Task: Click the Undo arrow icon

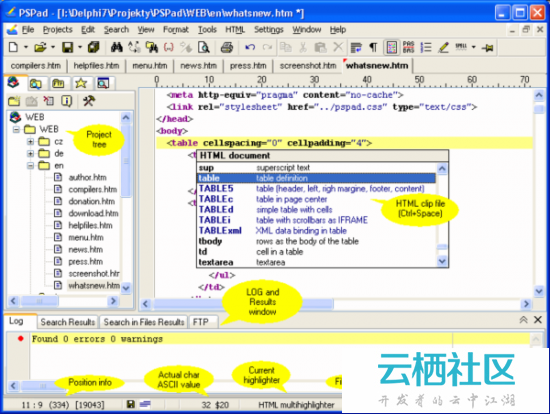Action: (x=250, y=47)
